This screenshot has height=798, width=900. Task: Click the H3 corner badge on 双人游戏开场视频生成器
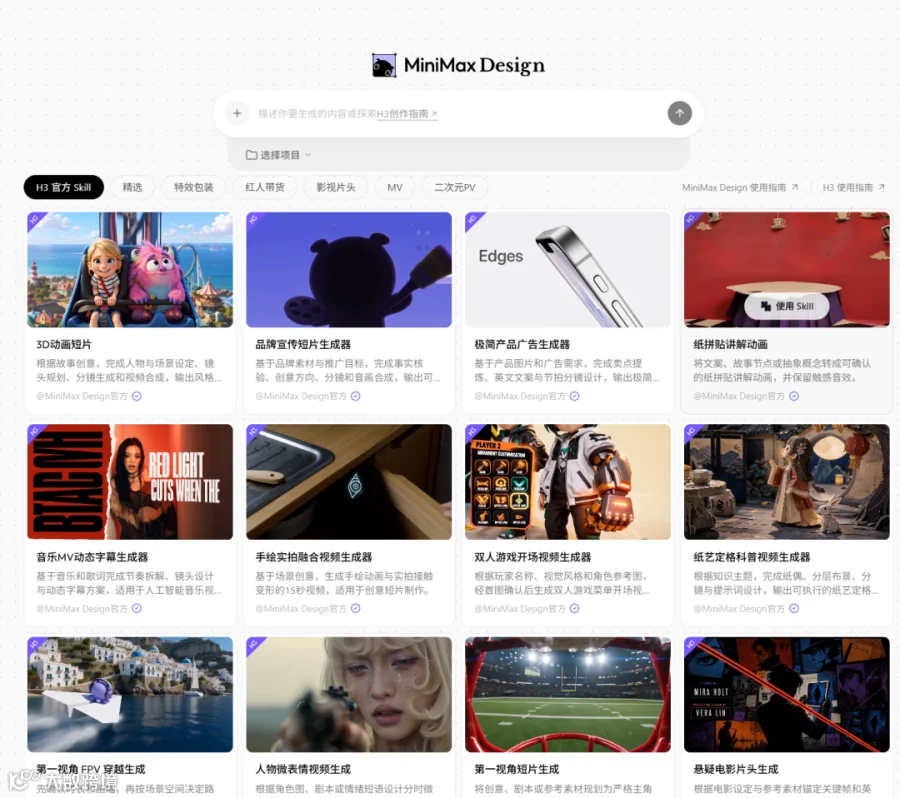click(x=472, y=432)
